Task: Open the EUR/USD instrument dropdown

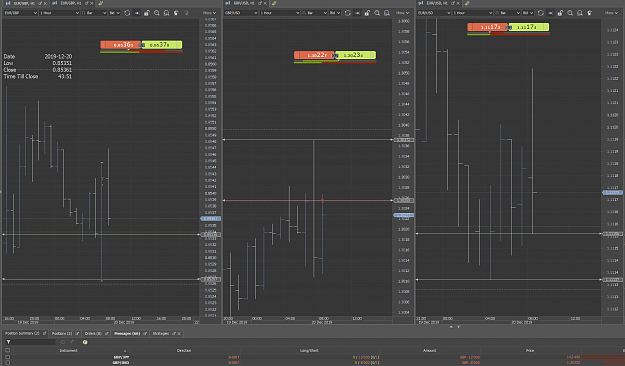Action: [434, 13]
